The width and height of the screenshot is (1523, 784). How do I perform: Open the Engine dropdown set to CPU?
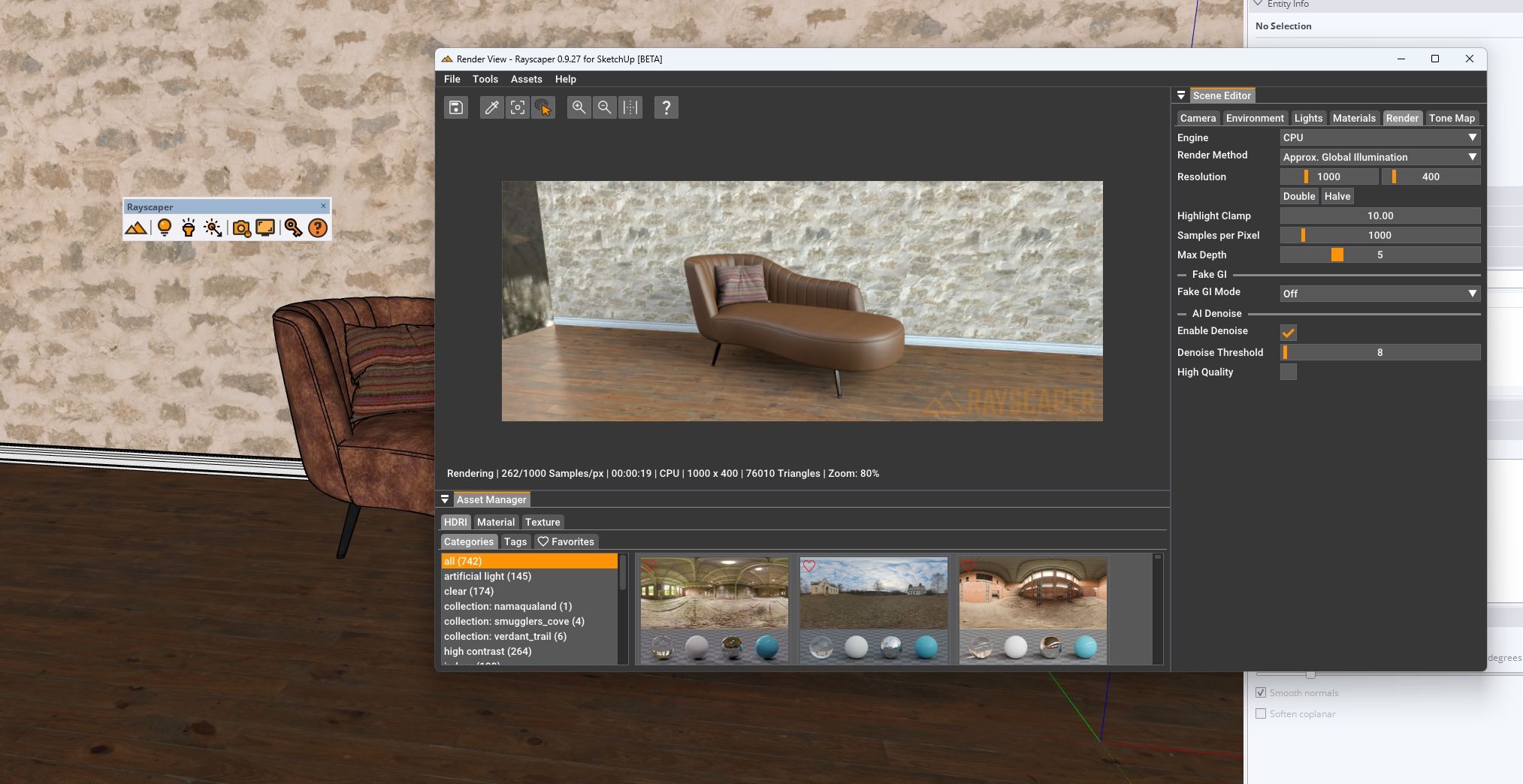coord(1379,137)
